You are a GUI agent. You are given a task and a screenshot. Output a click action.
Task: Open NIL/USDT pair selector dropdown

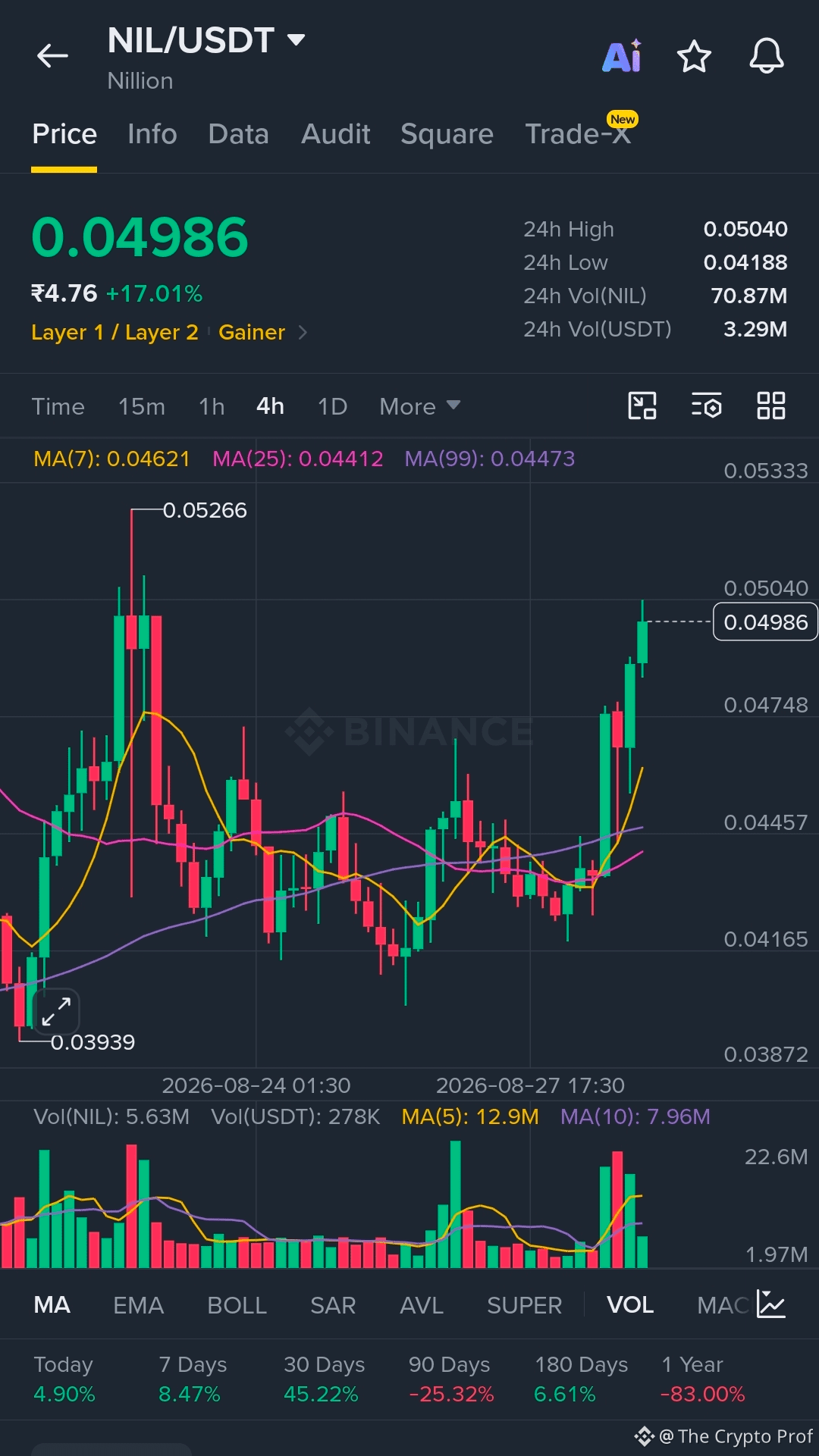pos(206,40)
